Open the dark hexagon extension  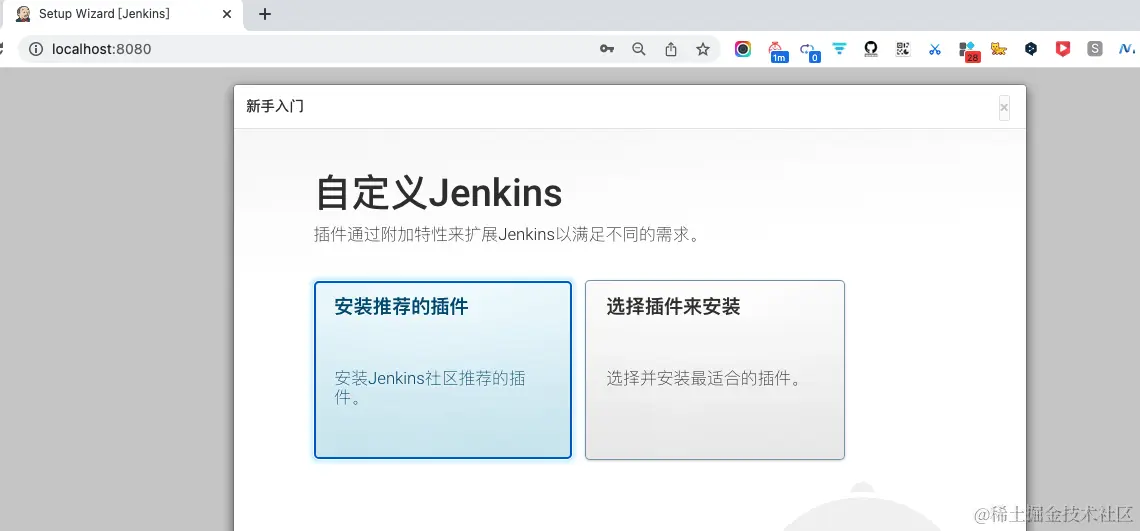click(x=1031, y=49)
